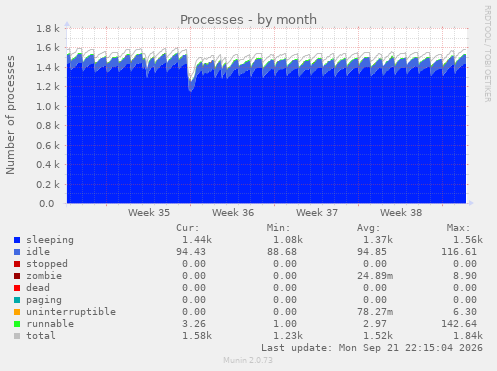Click runnable maximum value 142.64
The image size is (497, 371).
(x=459, y=324)
